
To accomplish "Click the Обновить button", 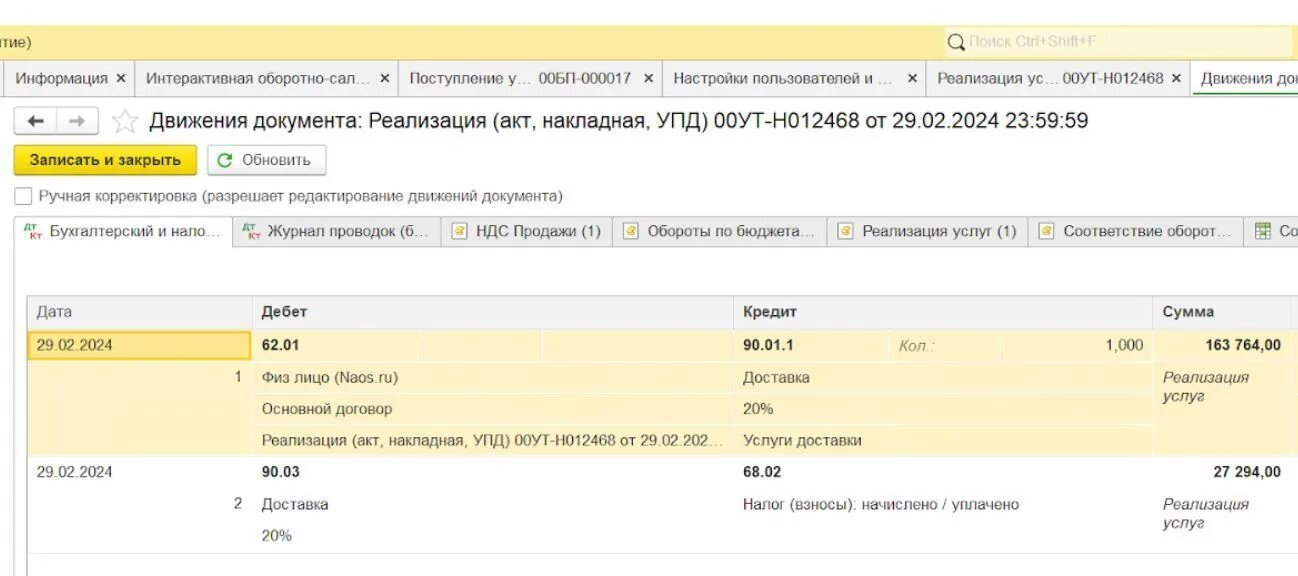I will 266,160.
